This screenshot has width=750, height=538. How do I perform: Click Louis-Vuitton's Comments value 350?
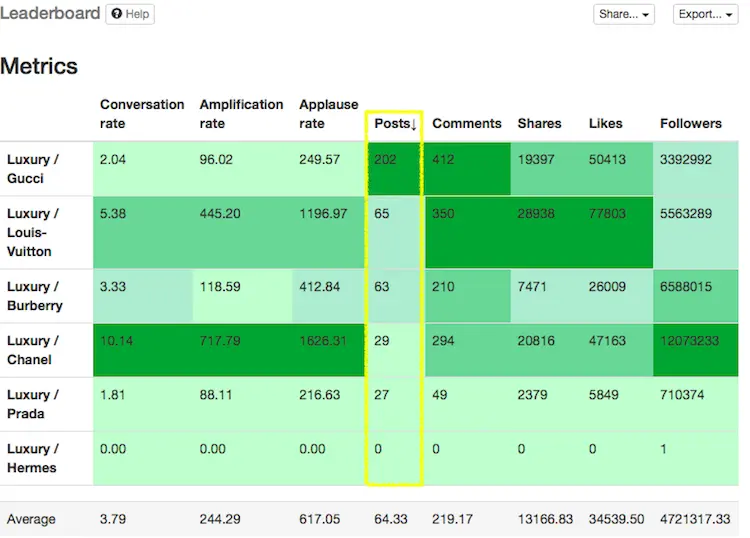[443, 213]
